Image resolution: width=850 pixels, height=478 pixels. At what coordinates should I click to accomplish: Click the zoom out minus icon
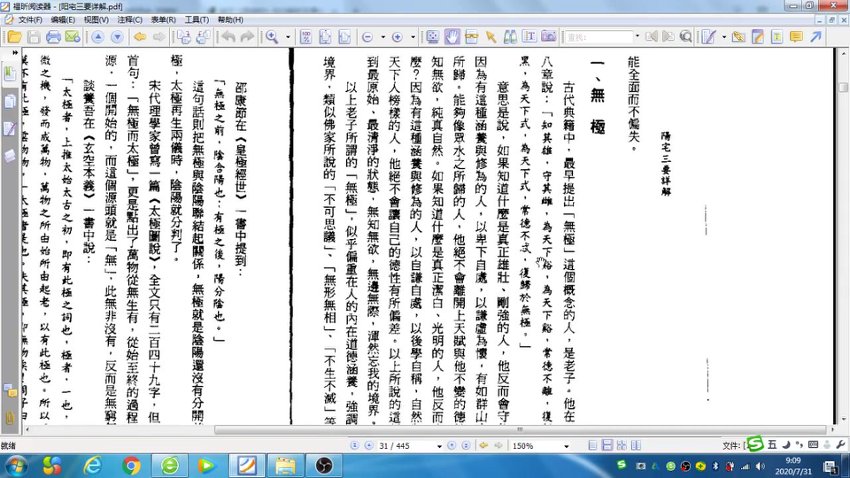click(x=368, y=37)
